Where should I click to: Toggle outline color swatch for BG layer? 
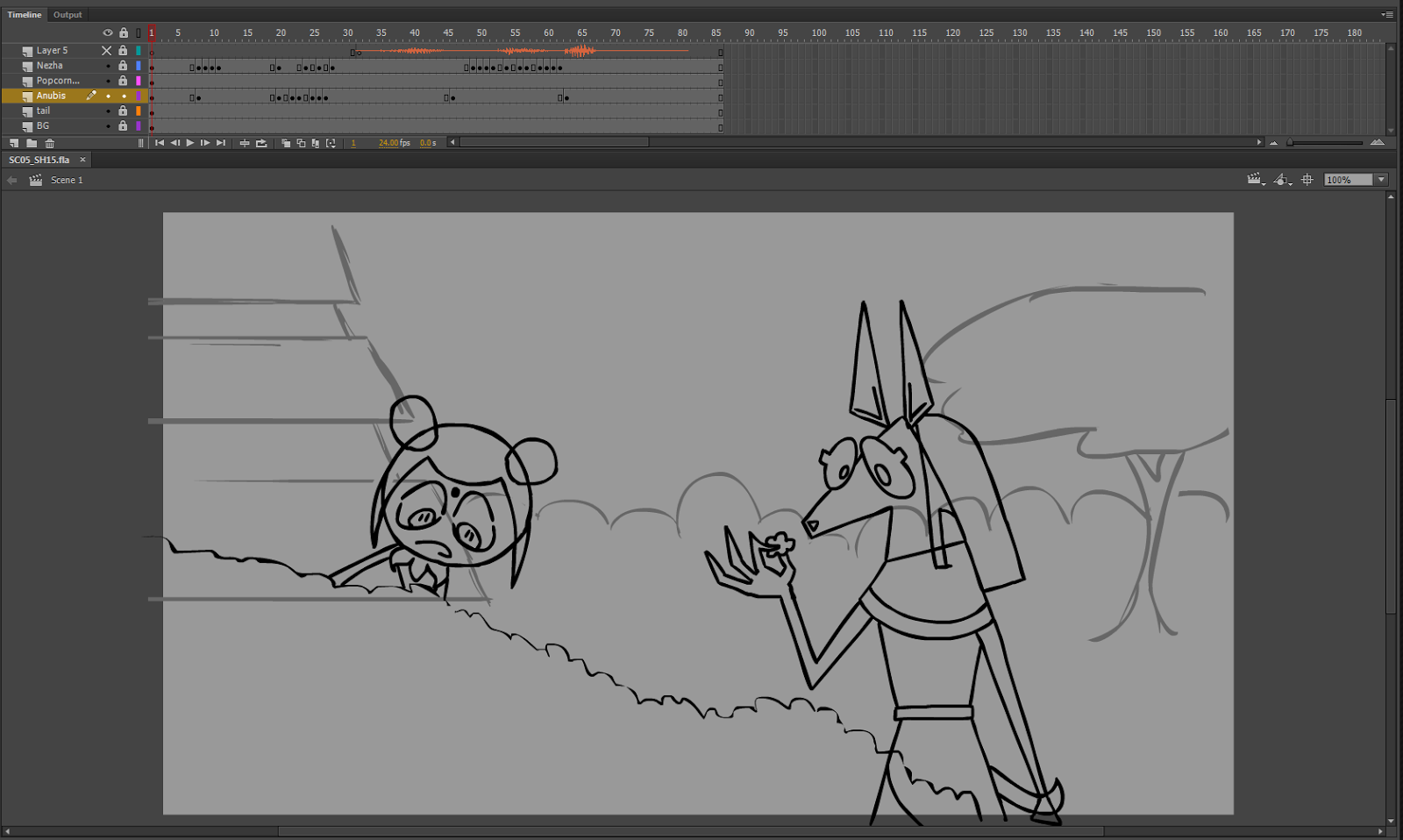(139, 126)
